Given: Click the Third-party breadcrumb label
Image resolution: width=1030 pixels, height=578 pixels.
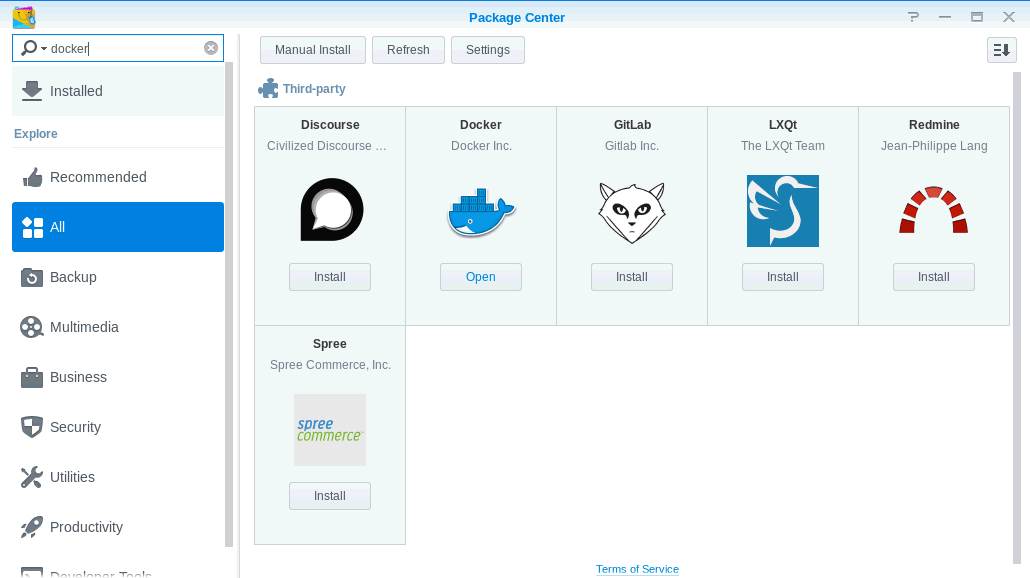Looking at the screenshot, I should tap(312, 88).
